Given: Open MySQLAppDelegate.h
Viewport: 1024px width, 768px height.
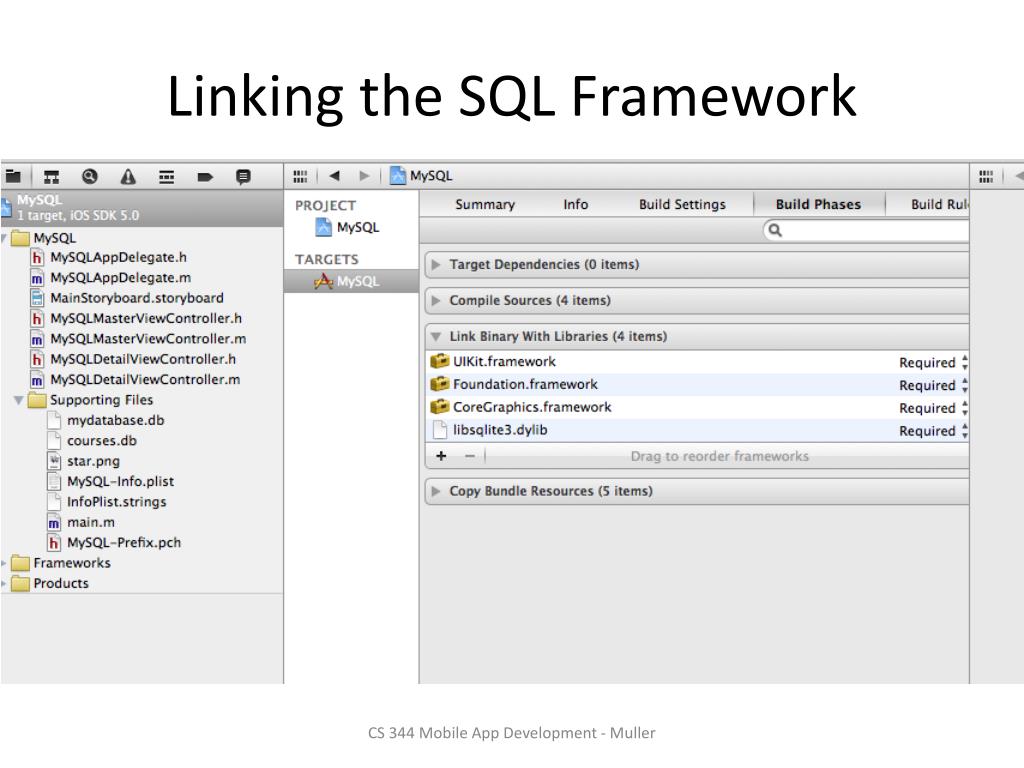Looking at the screenshot, I should tap(118, 257).
